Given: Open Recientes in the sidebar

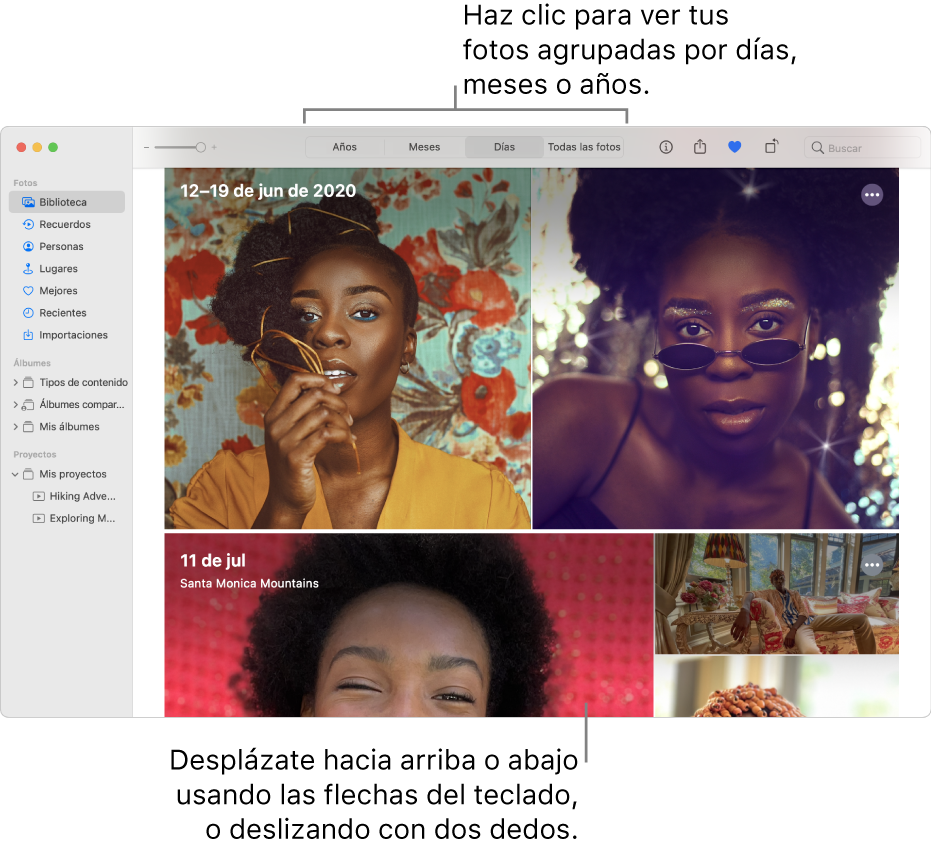Looking at the screenshot, I should (x=62, y=313).
